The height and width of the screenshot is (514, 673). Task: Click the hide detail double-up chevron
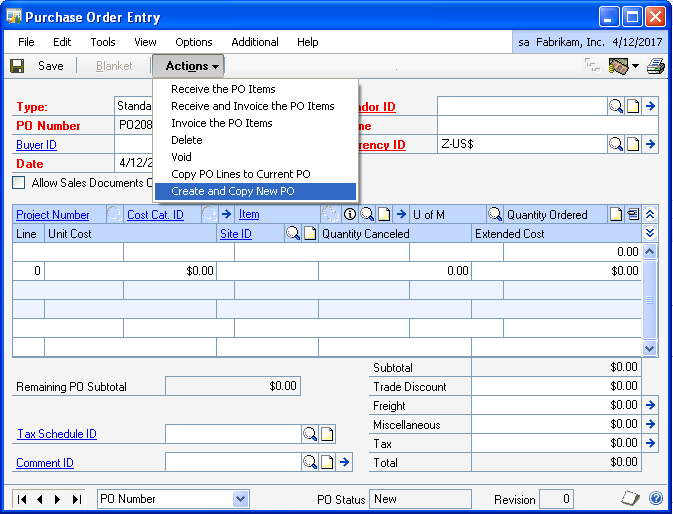coord(650,214)
